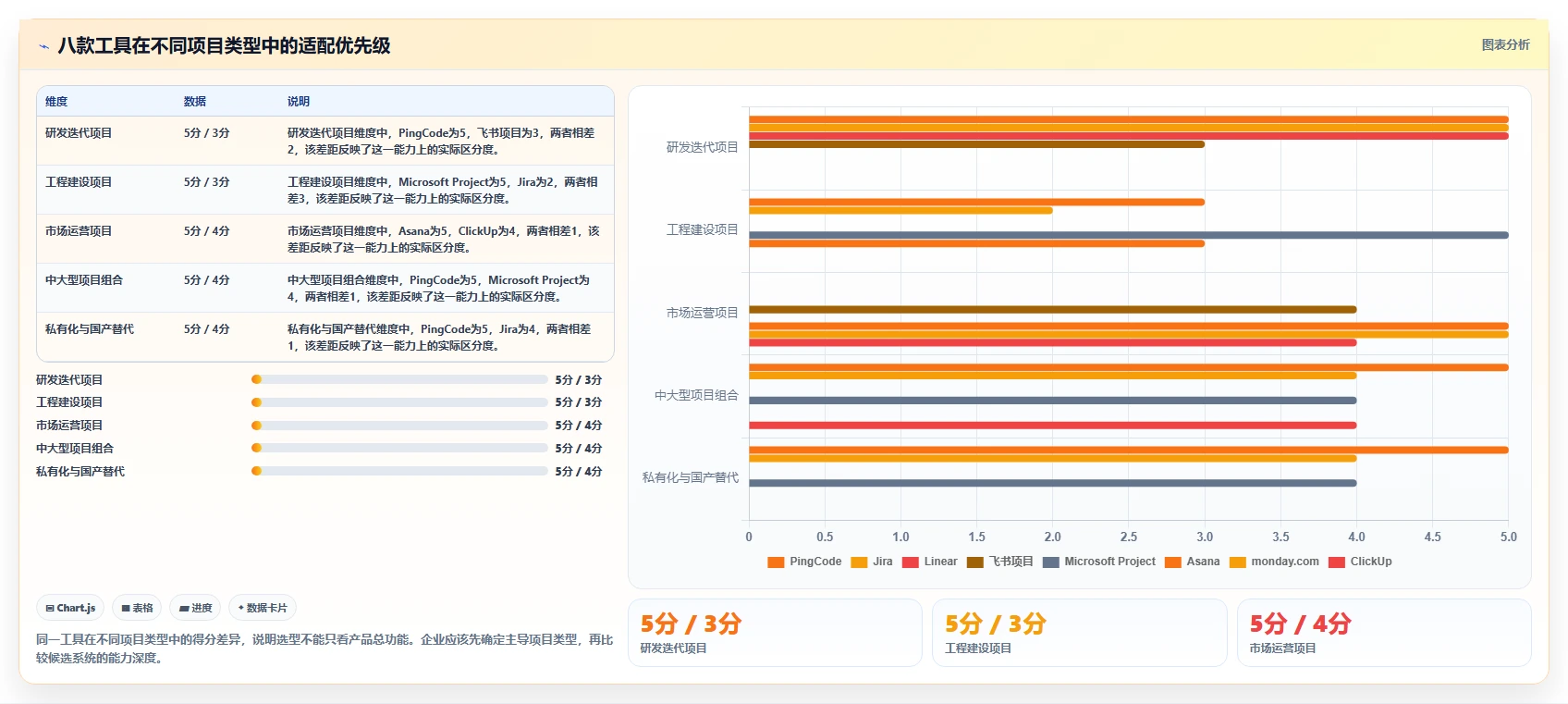Image resolution: width=1568 pixels, height=704 pixels.
Task: Open the 研发迭代项目 data card showing 5分 / 3分
Action: pyautogui.click(x=775, y=633)
